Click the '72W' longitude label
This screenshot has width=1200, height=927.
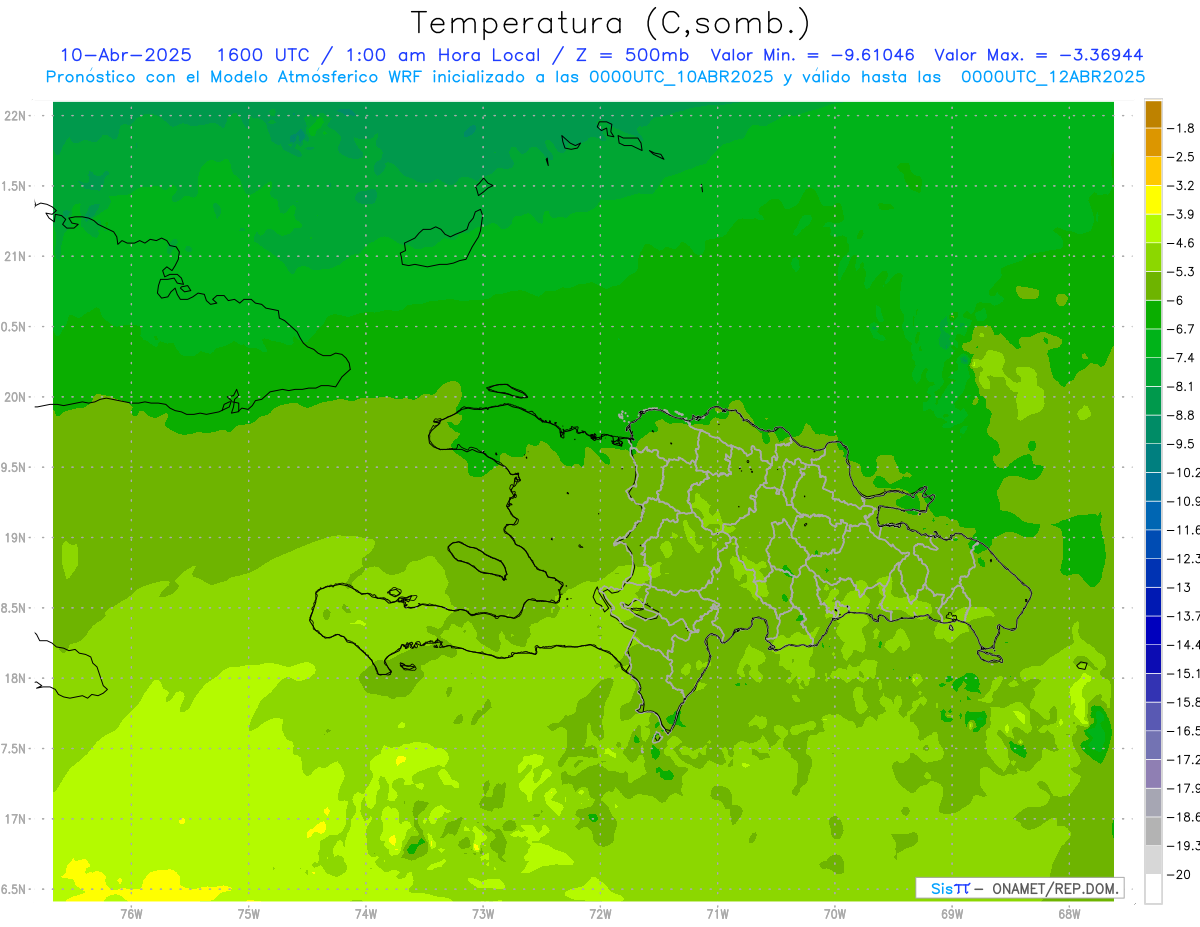coord(600,914)
